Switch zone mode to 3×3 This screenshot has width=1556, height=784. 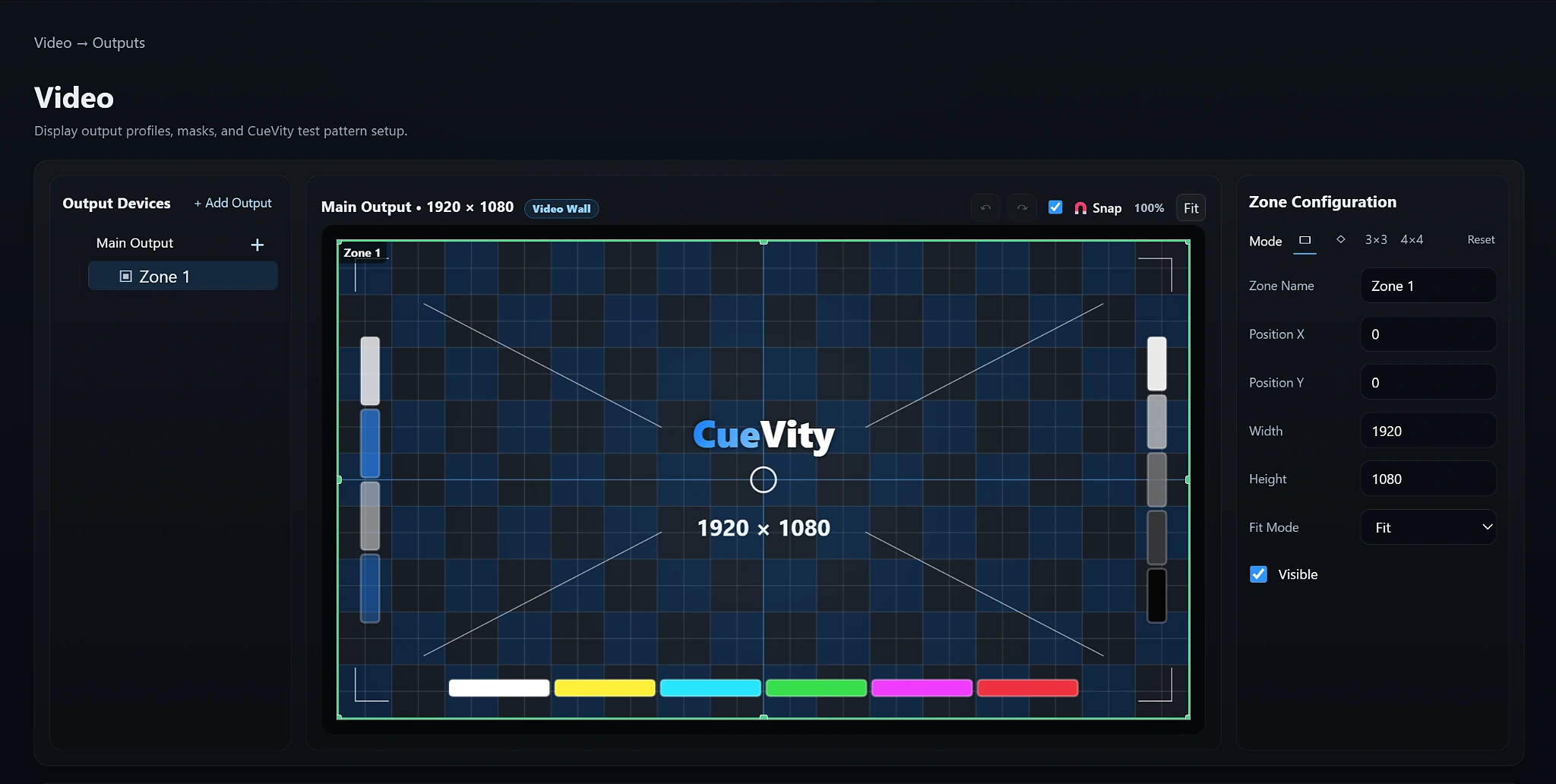point(1376,240)
